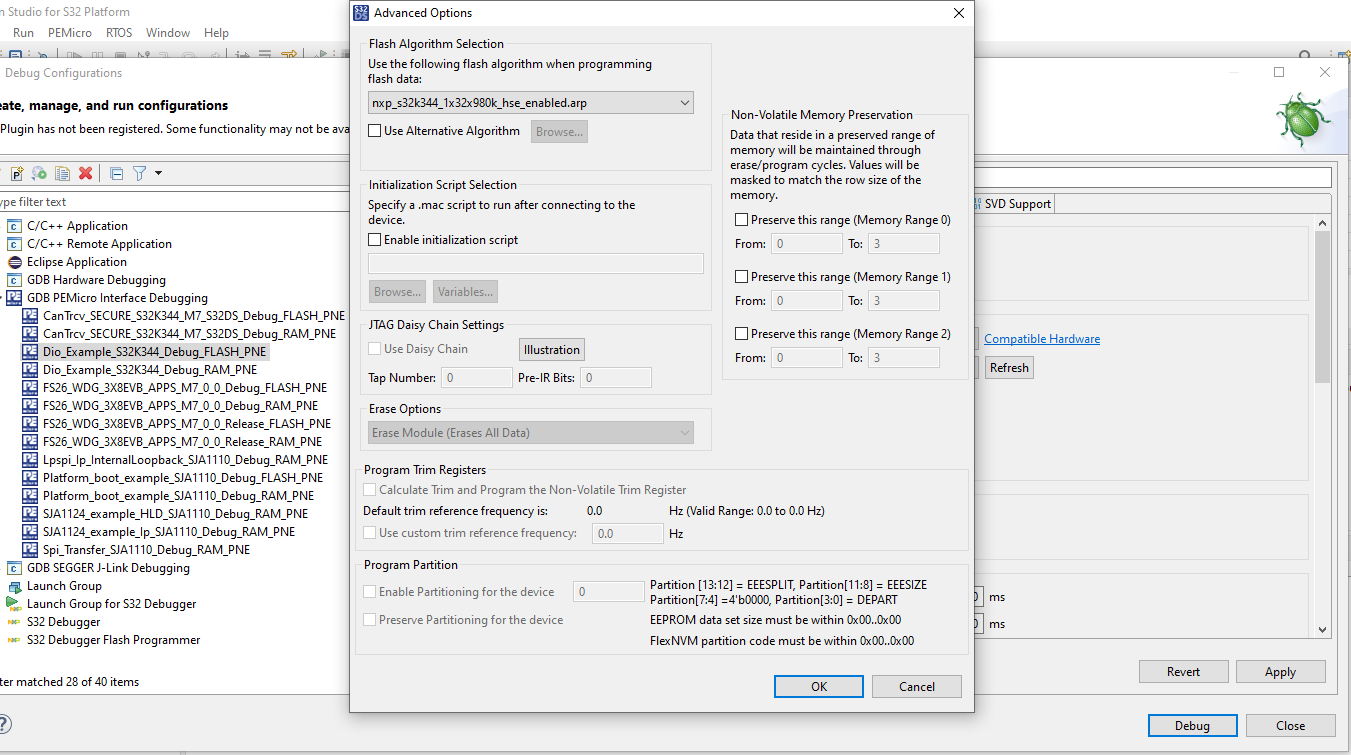The image size is (1351, 755).
Task: Enable Preserve this range for Memory Range 0
Action: click(x=741, y=219)
